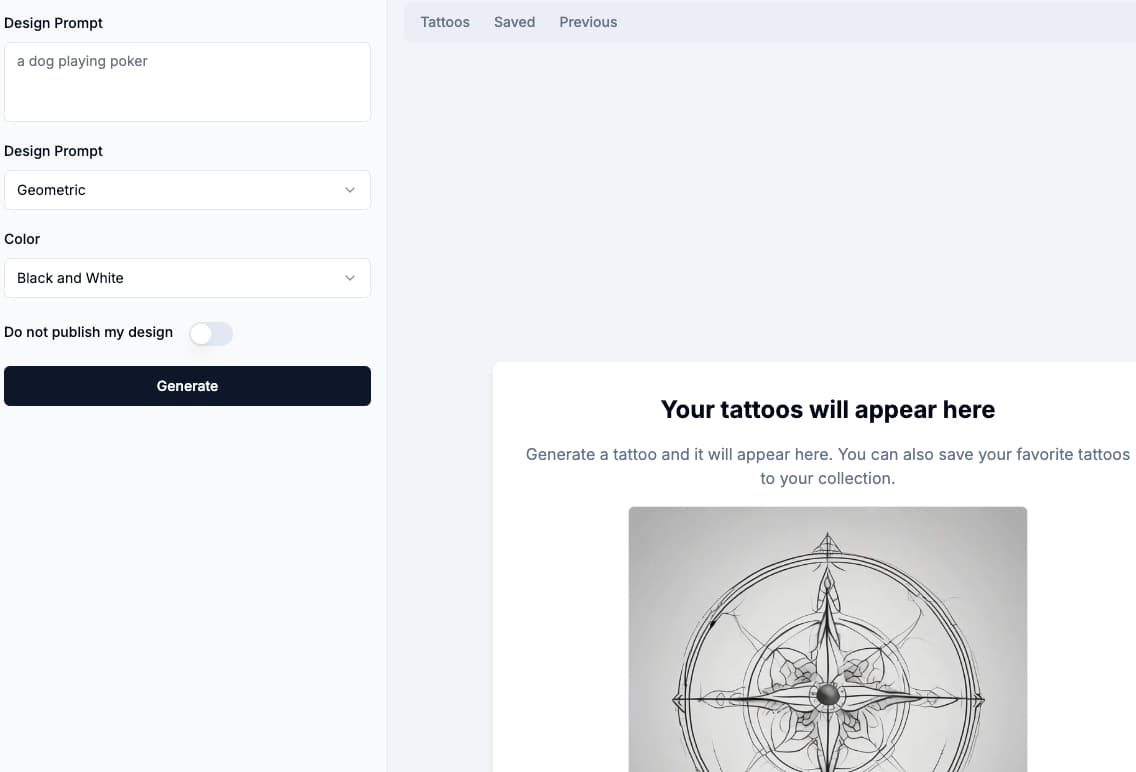Screen dimensions: 1136x772
Task: Toggle the Do not publish my design switch
Action: (211, 333)
